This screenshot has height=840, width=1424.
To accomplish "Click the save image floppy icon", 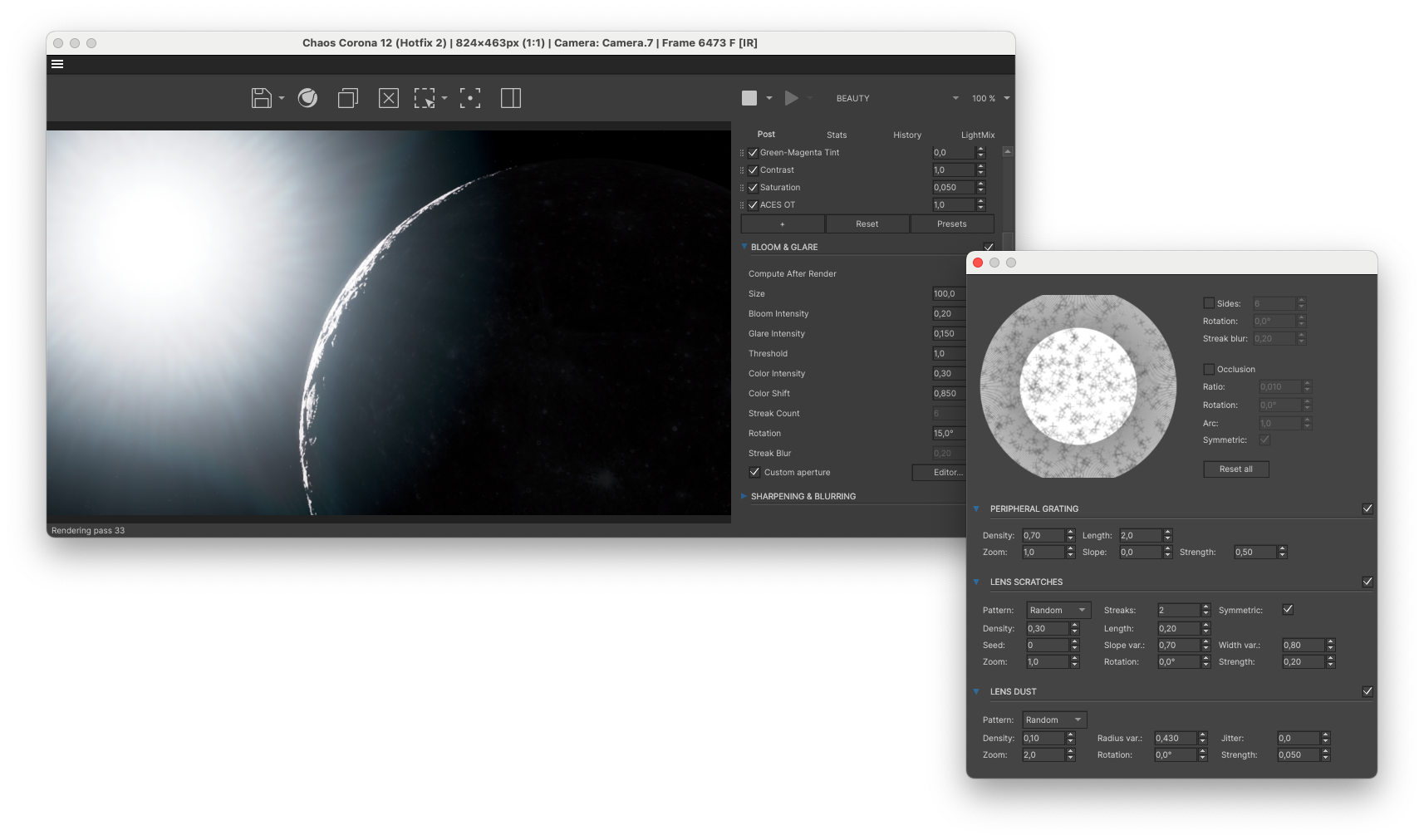I will pyautogui.click(x=261, y=98).
